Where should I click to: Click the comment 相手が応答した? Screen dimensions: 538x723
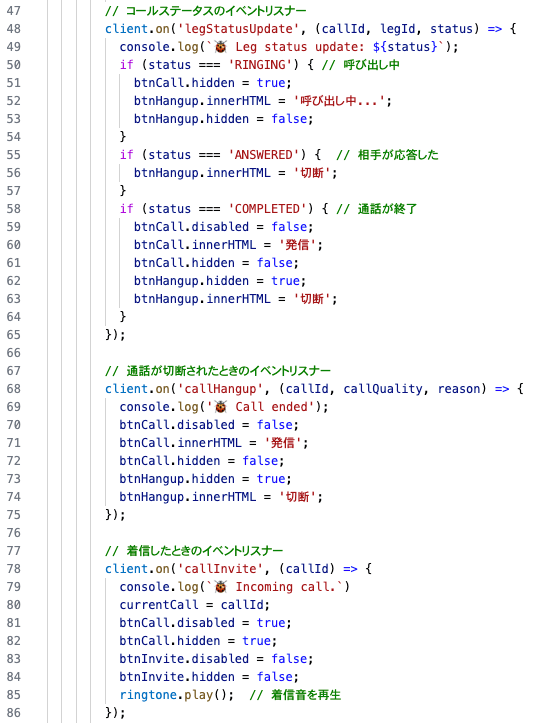click(x=387, y=154)
